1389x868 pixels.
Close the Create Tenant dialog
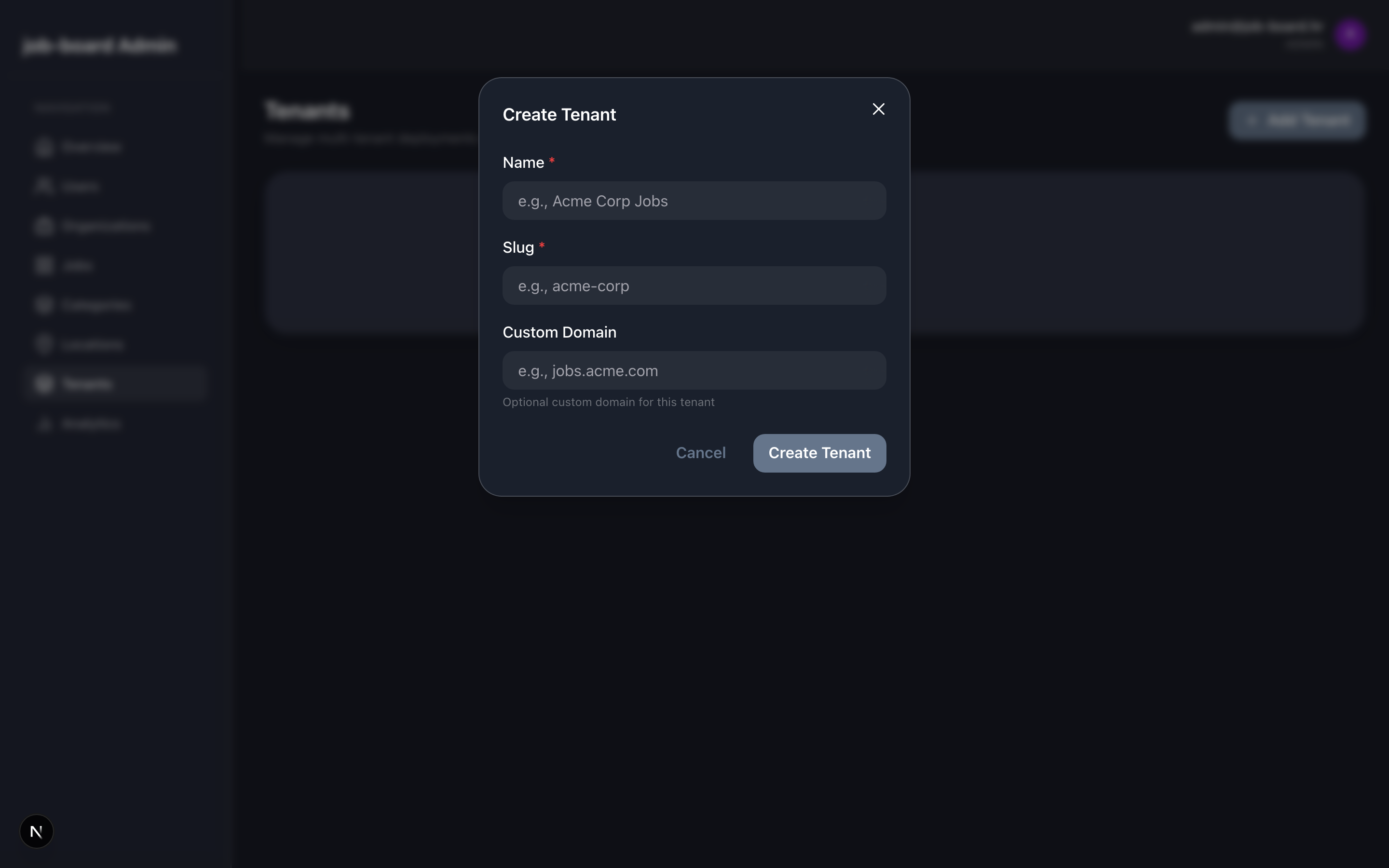pos(878,108)
